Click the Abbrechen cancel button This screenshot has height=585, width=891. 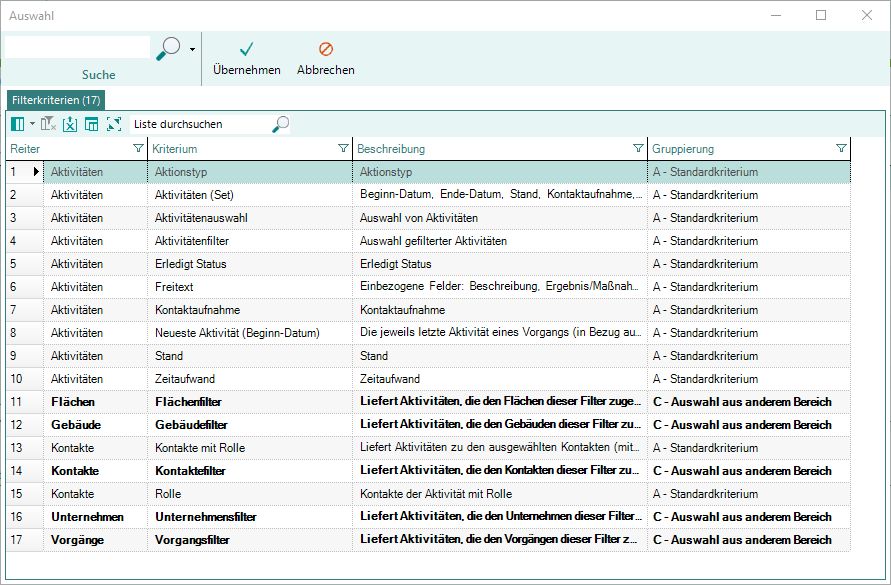(x=326, y=59)
